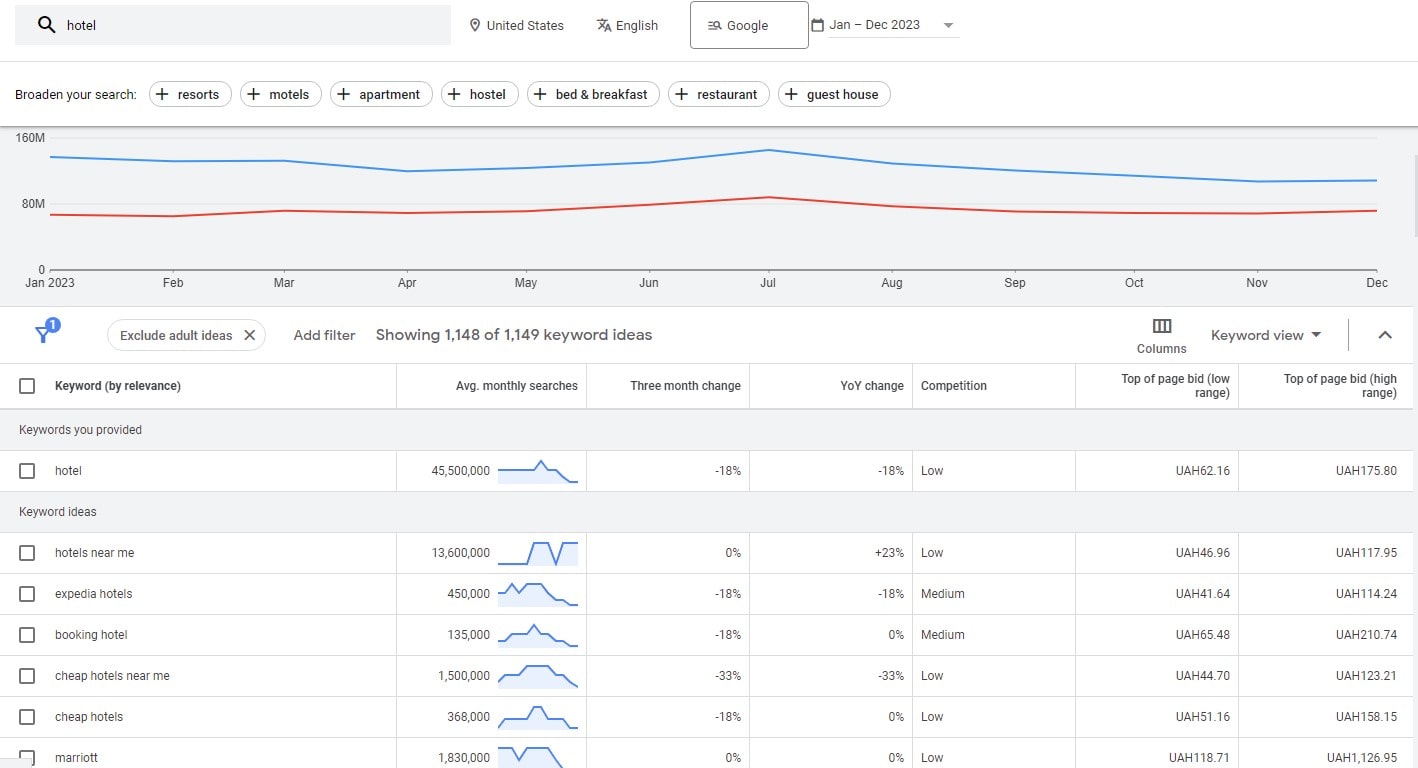Sort by Competition column header
Viewport: 1418px width, 768px height.
tap(954, 386)
